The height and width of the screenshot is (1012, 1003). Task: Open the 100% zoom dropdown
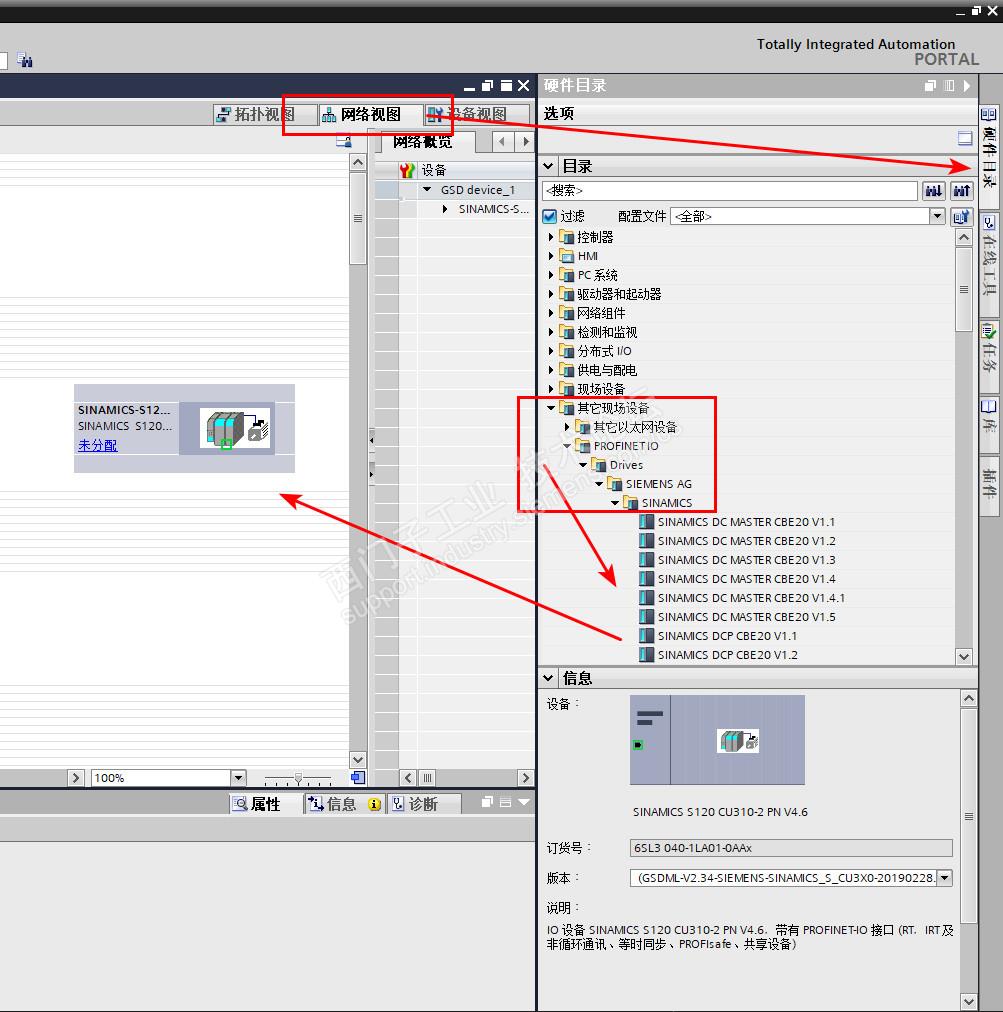238,778
